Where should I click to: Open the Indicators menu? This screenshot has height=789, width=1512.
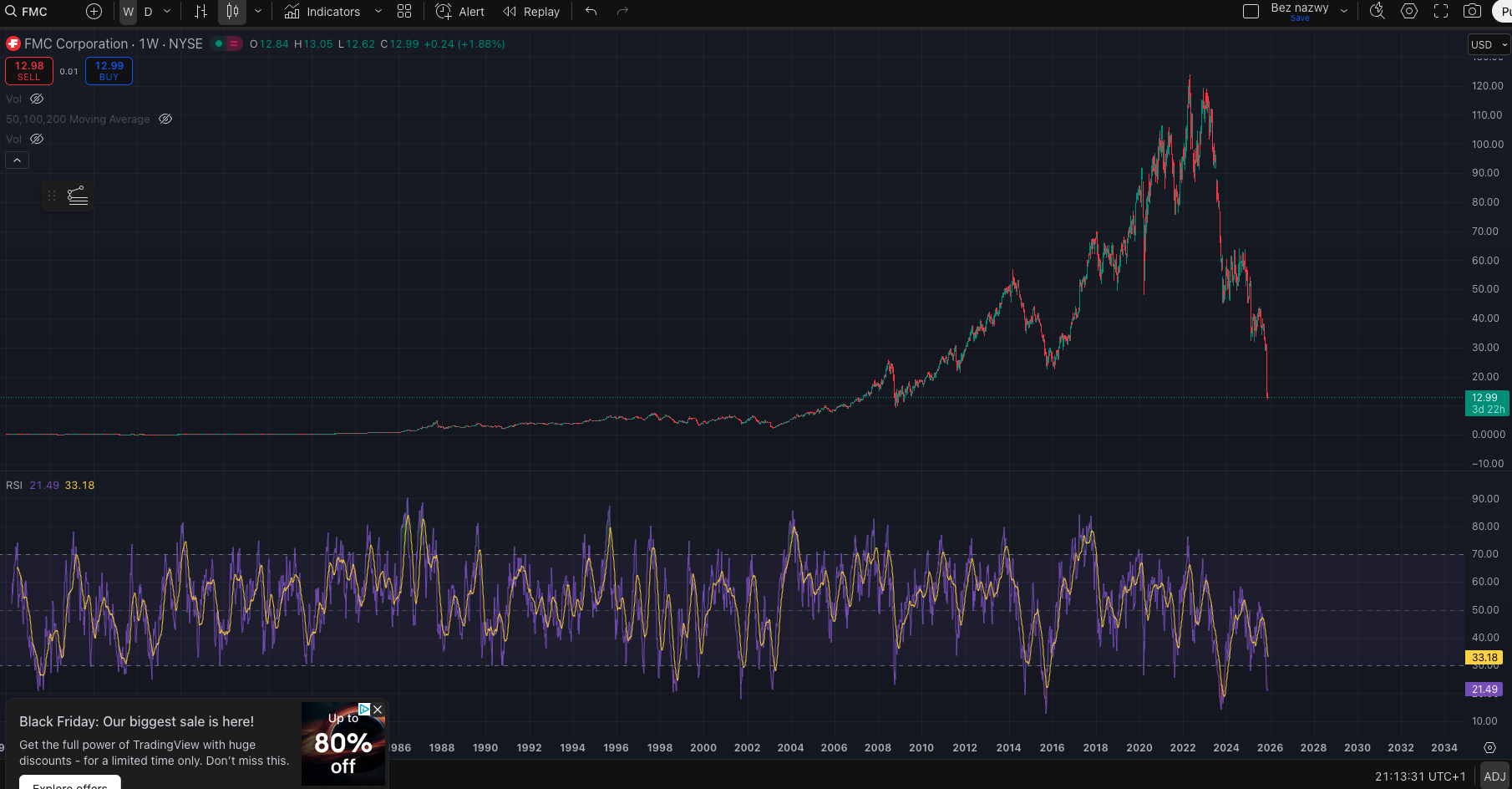coord(322,12)
